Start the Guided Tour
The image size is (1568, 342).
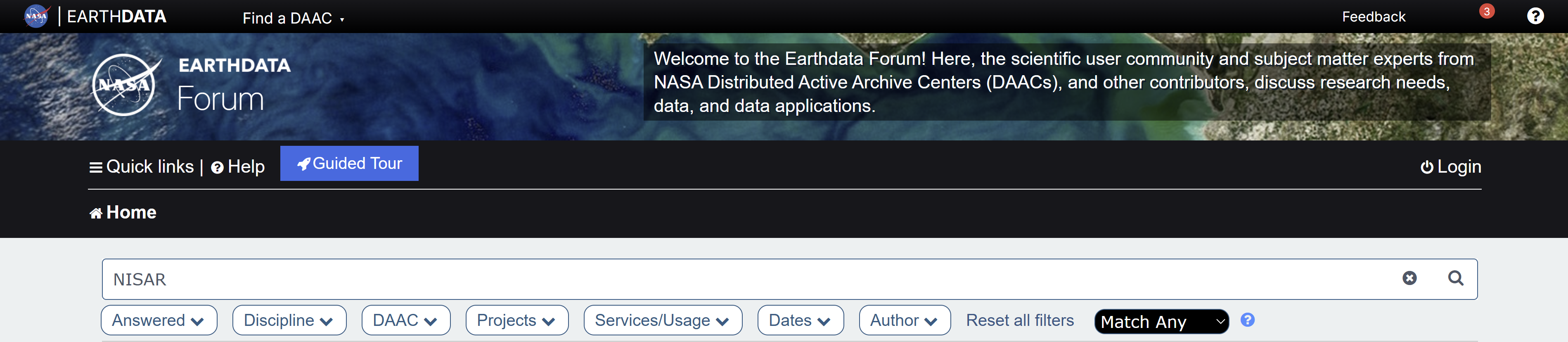pos(349,163)
